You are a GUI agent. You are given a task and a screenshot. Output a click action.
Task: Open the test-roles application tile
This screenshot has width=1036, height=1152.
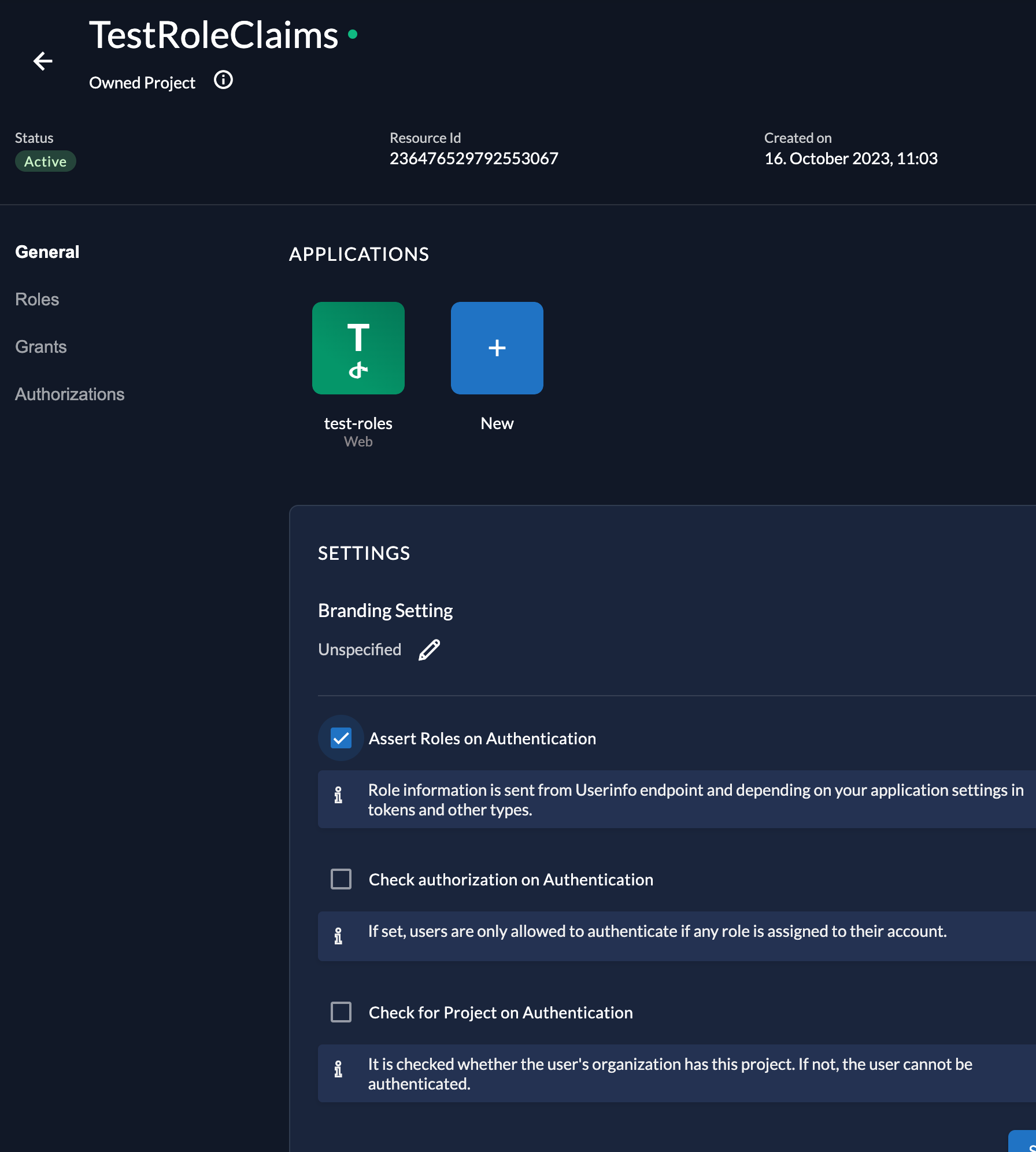pos(358,348)
